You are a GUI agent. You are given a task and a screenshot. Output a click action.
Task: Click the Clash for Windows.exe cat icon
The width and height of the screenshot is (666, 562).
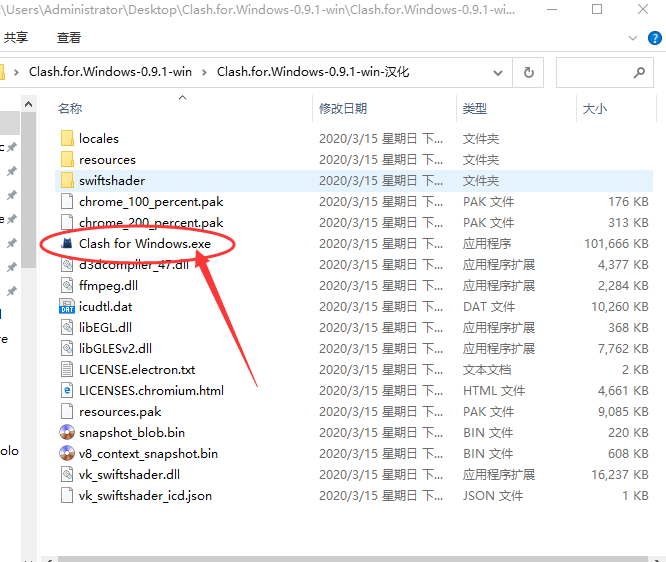point(67,243)
